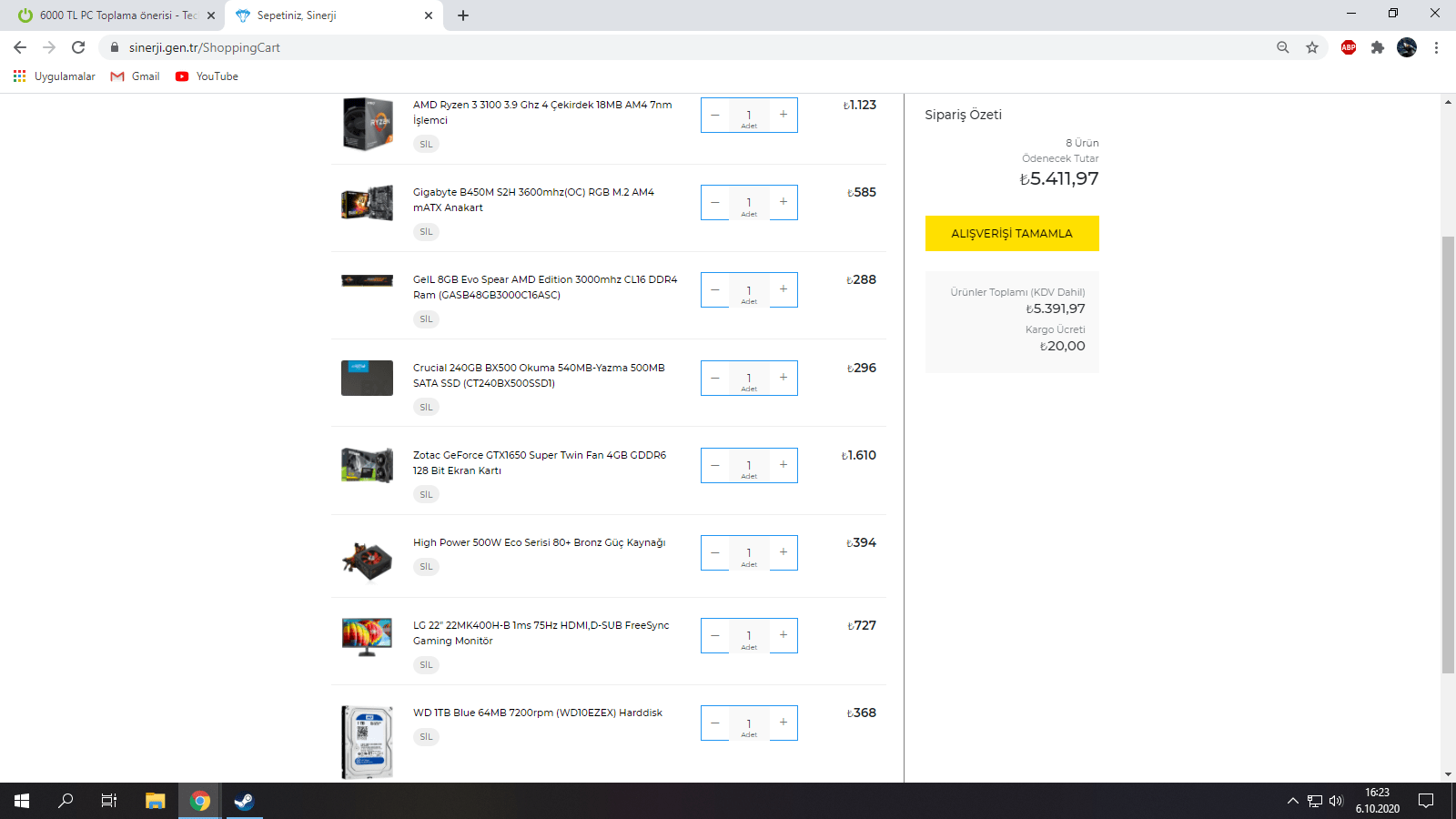
Task: Remove Gigabyte B450M S2H with SİL
Action: point(426,231)
